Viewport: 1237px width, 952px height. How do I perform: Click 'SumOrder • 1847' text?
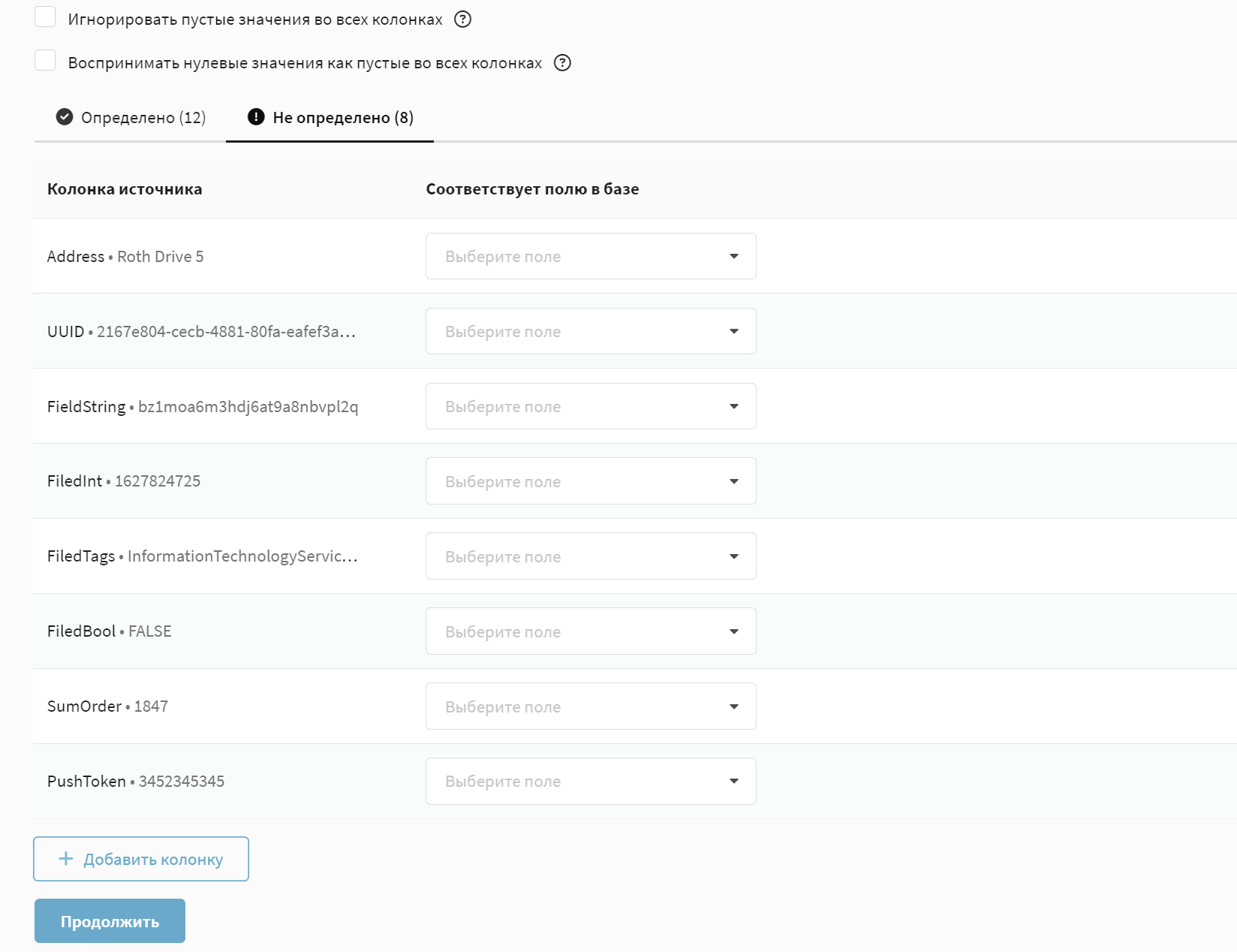pyautogui.click(x=107, y=706)
